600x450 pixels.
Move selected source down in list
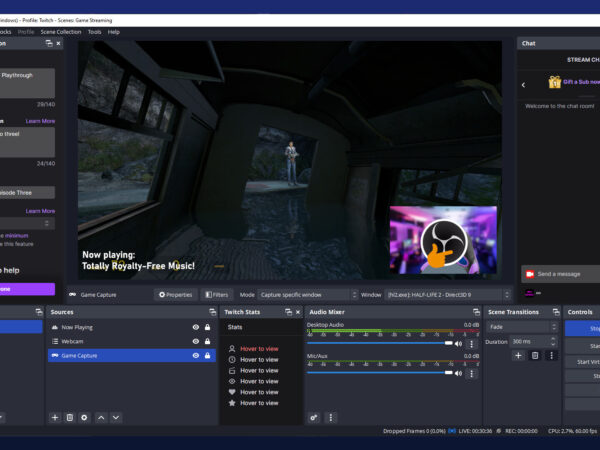116,417
